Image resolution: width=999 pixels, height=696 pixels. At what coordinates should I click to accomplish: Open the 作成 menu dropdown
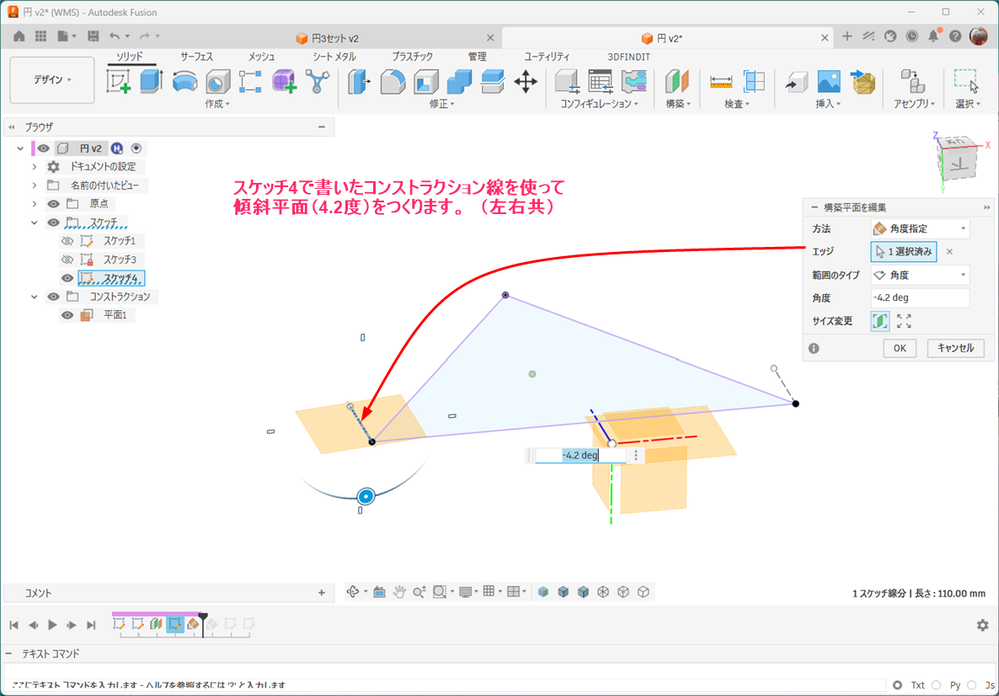click(x=217, y=104)
